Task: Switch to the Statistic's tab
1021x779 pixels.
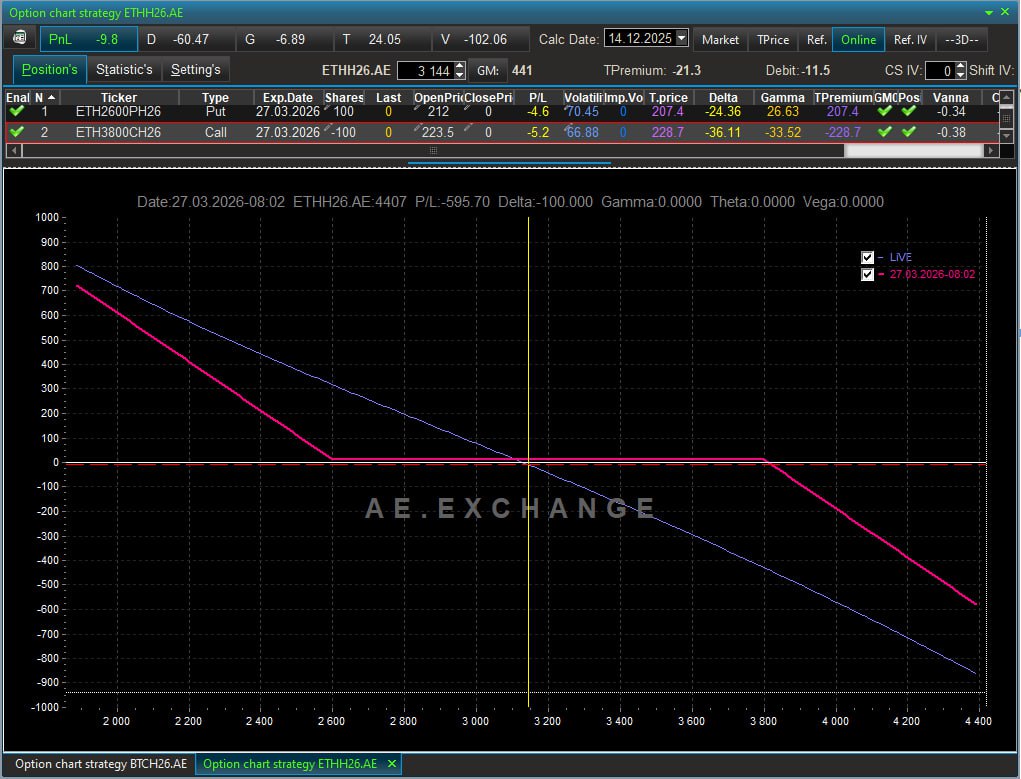Action: [124, 70]
